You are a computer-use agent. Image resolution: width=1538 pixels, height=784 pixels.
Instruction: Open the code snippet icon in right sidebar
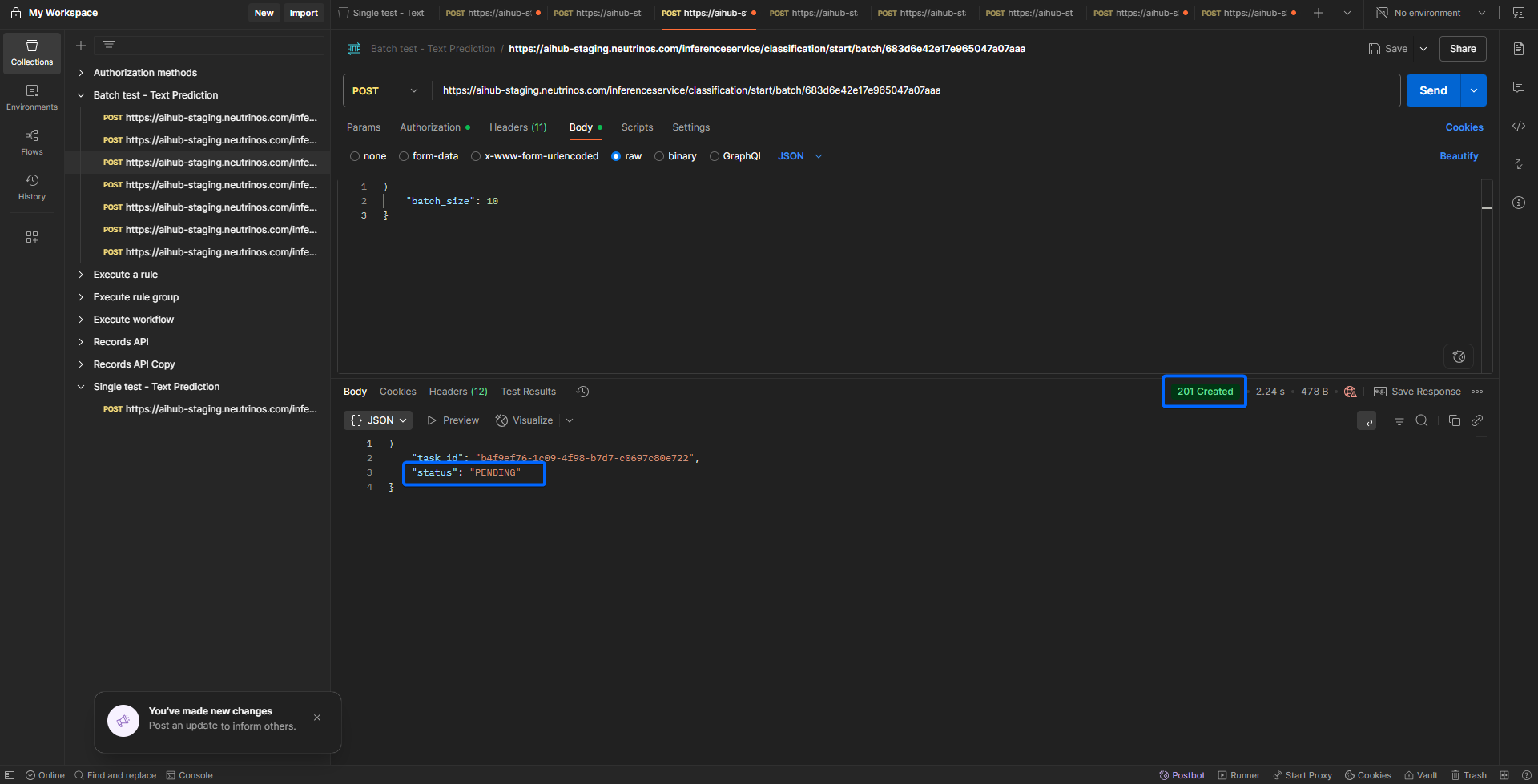(x=1519, y=126)
